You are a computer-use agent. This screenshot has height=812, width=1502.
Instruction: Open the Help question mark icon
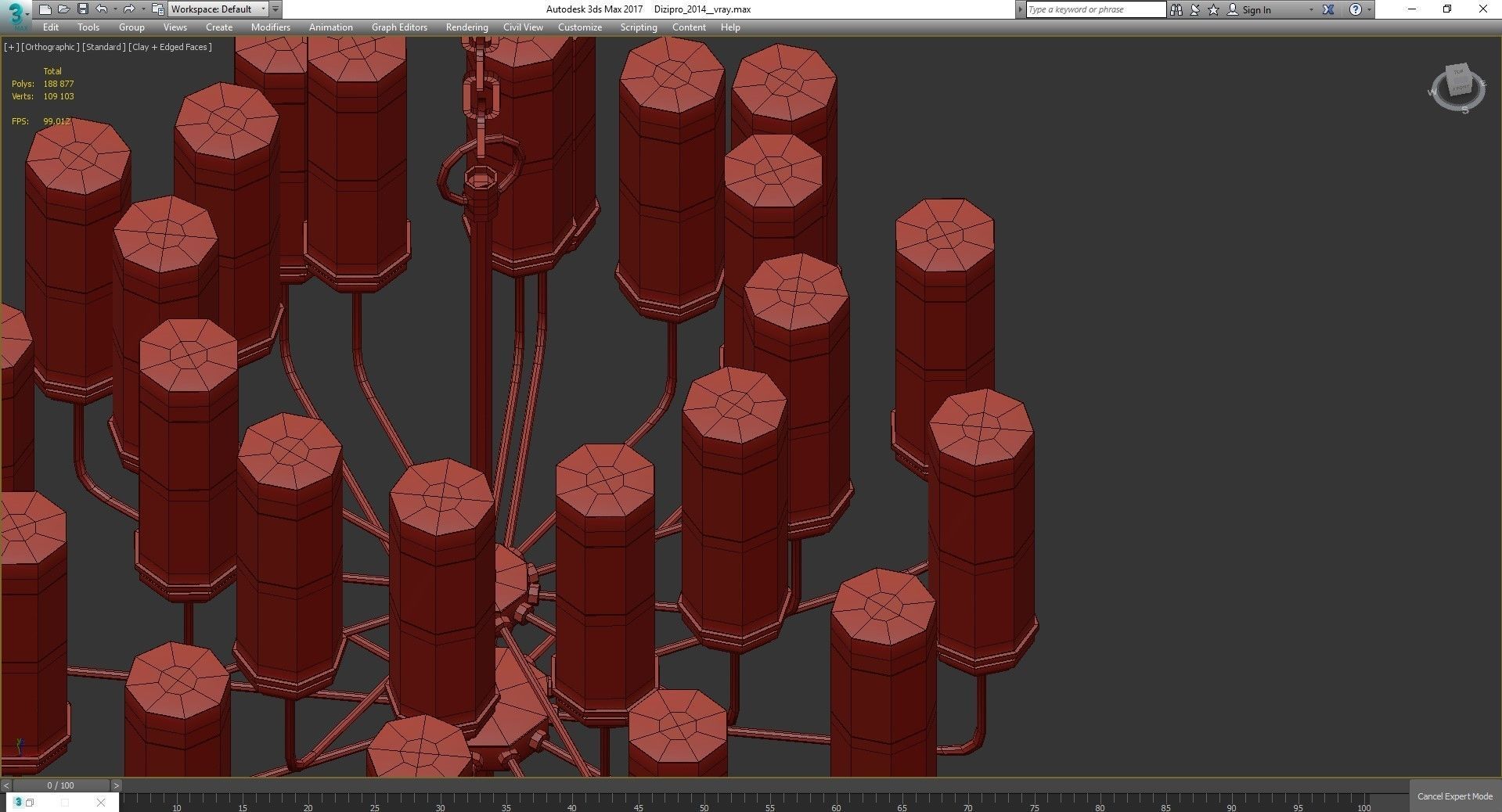click(1356, 9)
